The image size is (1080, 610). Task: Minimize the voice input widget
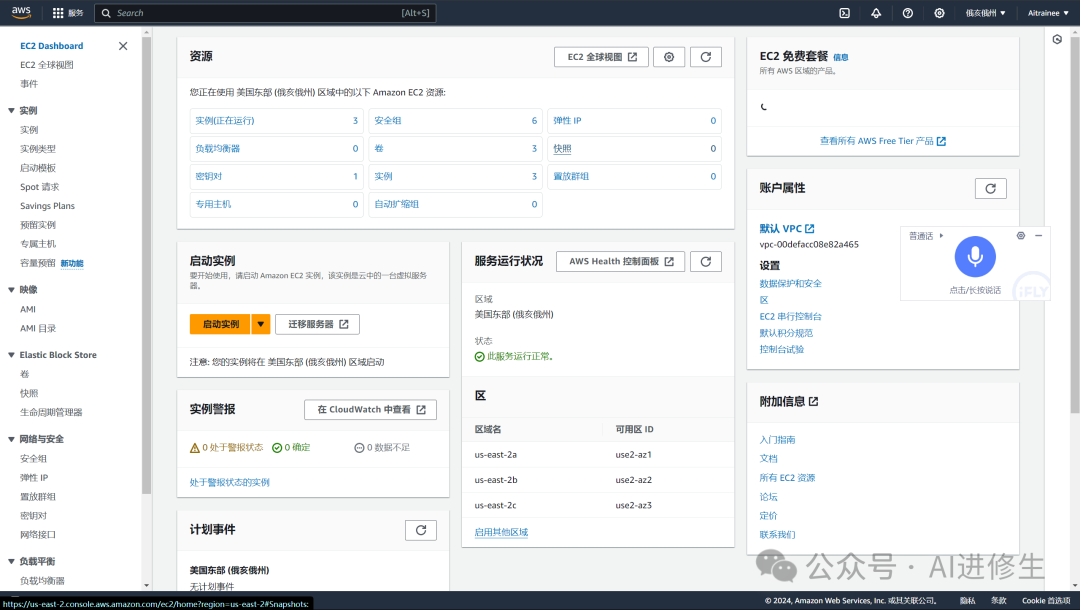(x=1038, y=235)
